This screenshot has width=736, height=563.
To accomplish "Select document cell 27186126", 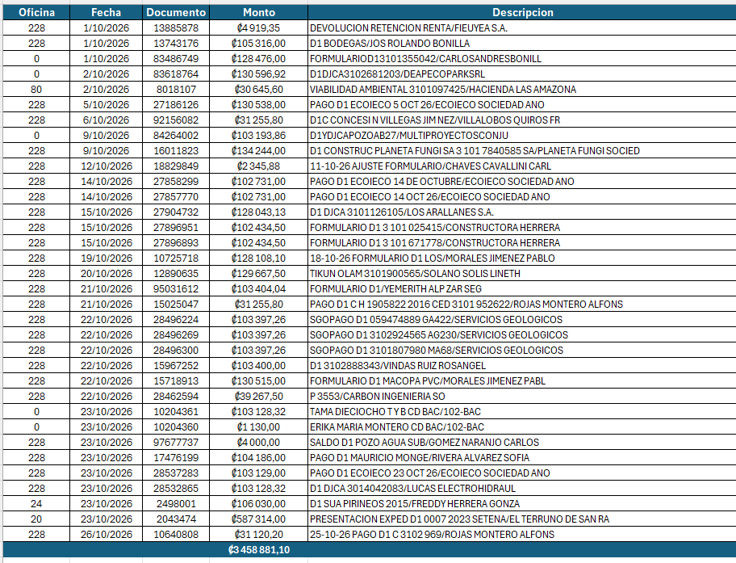I will tap(176, 105).
